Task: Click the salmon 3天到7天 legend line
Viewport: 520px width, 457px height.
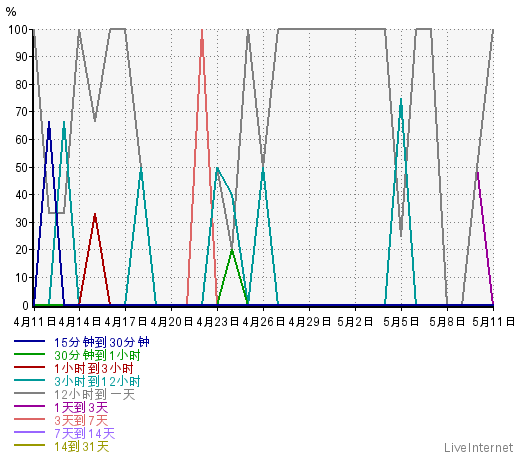Action: click(29, 419)
